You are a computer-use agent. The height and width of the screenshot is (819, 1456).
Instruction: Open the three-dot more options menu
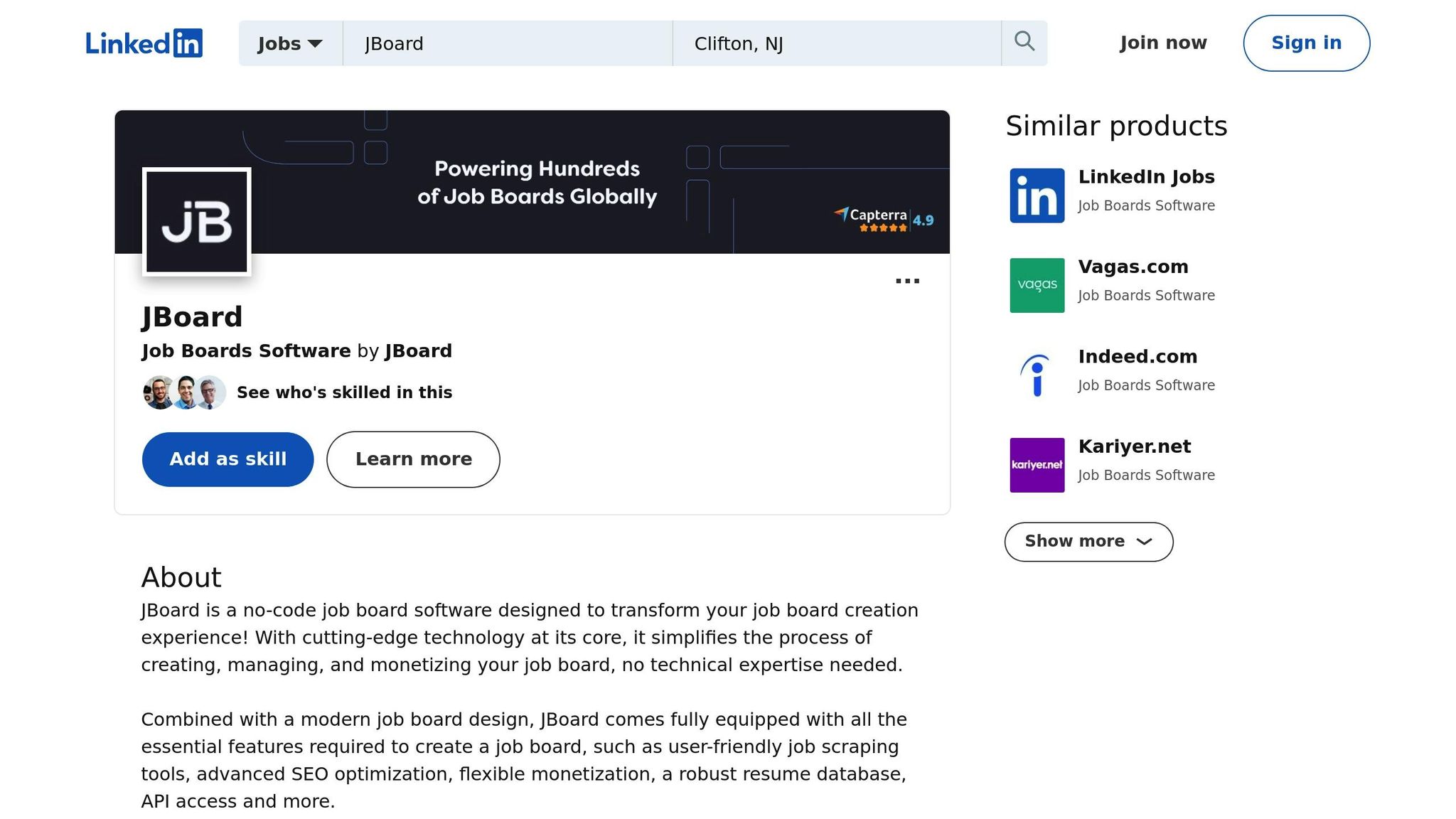pos(907,282)
